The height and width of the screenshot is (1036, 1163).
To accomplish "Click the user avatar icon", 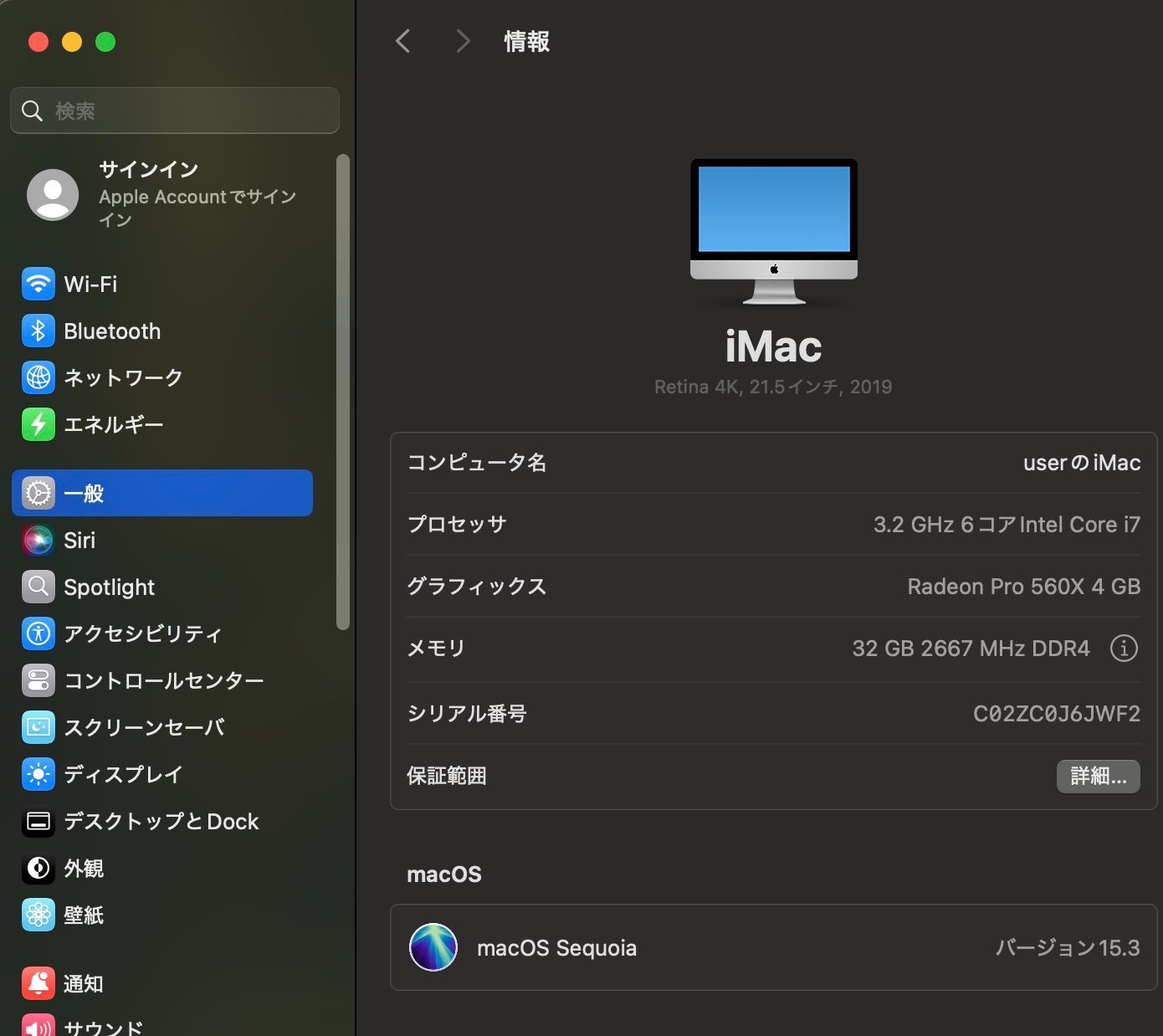I will point(53,195).
